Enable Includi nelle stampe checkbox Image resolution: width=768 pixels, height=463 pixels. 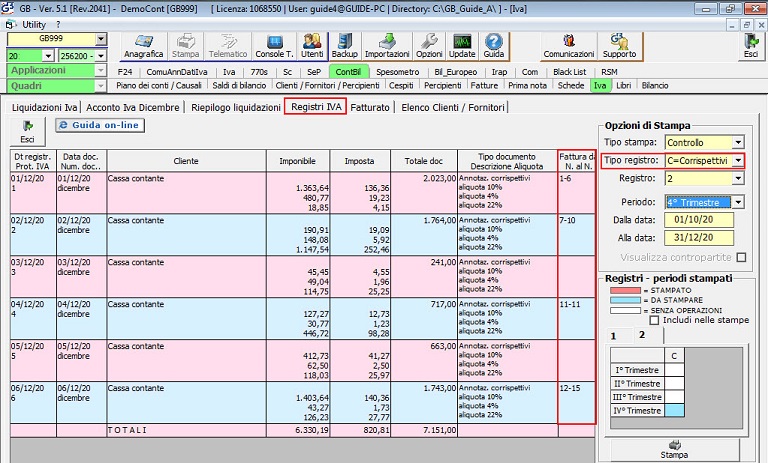coord(654,320)
